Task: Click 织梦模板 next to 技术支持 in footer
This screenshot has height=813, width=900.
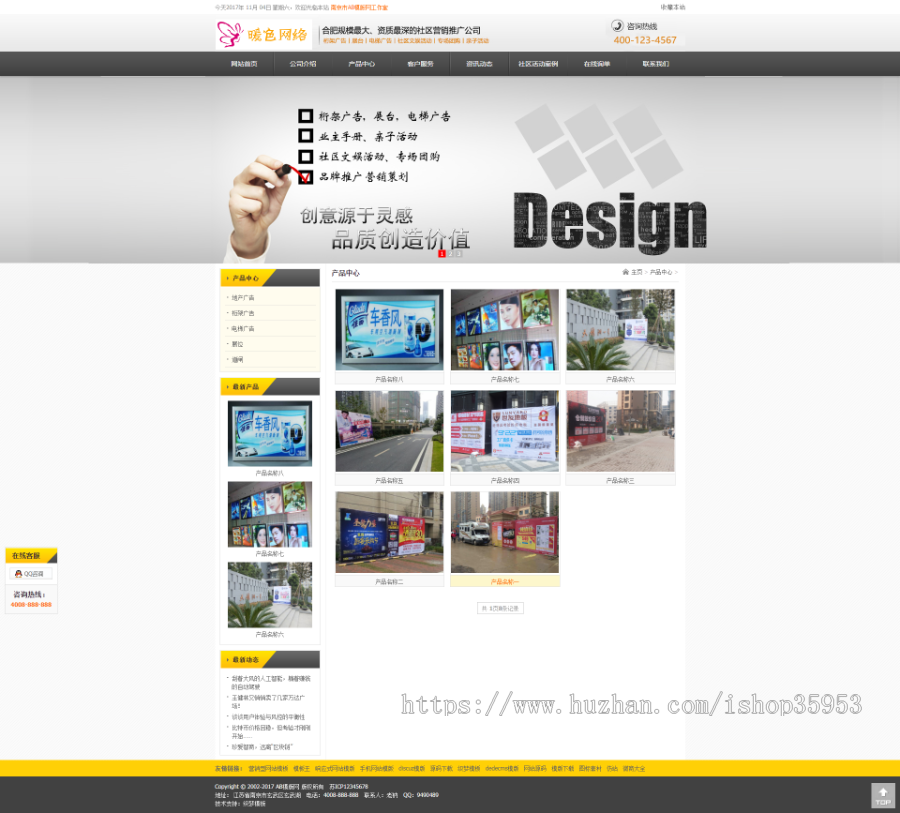Action: tap(254, 804)
